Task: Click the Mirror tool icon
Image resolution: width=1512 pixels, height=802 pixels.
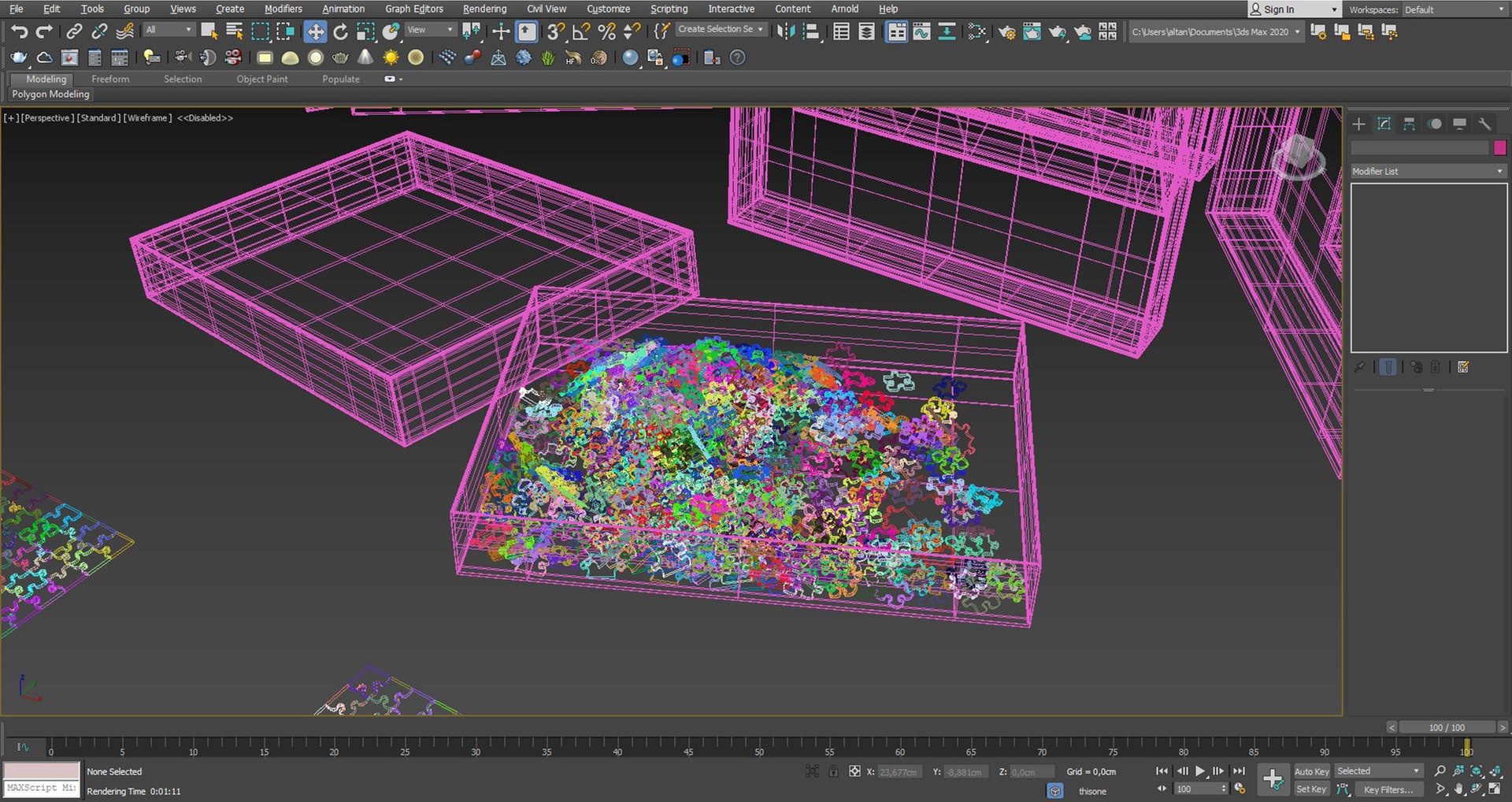Action: [785, 32]
